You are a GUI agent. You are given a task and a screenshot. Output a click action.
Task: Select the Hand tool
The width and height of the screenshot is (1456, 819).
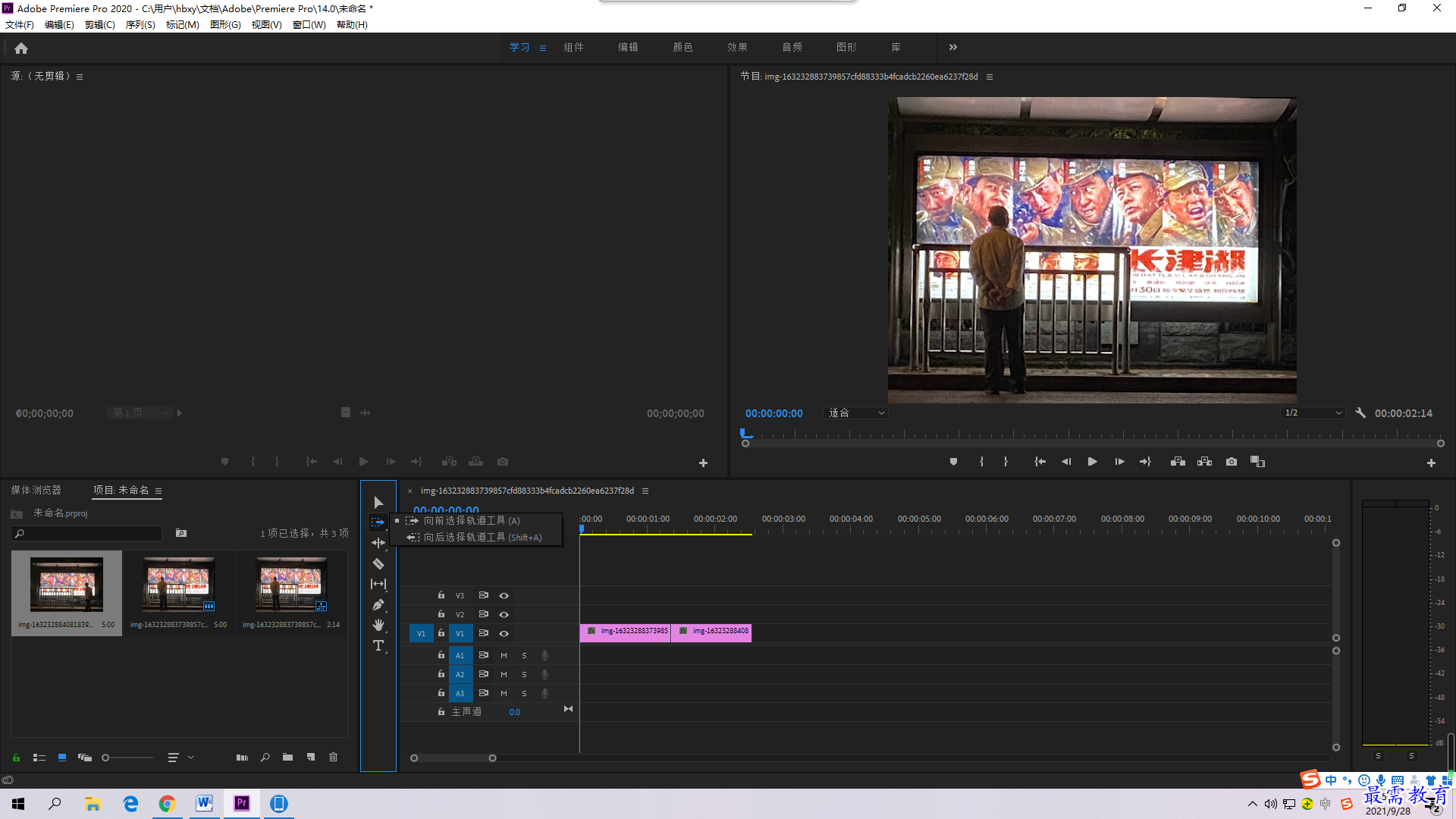(x=378, y=625)
